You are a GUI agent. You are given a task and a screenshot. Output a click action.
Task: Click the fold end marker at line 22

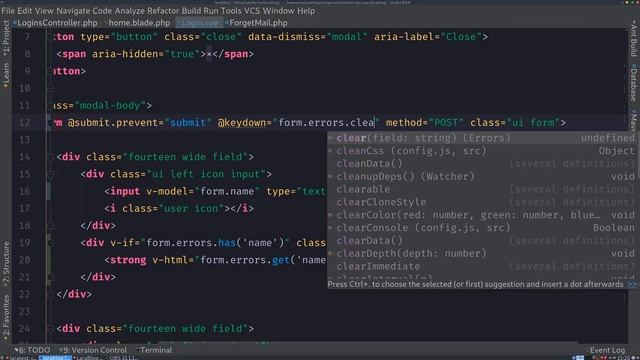(x=50, y=294)
